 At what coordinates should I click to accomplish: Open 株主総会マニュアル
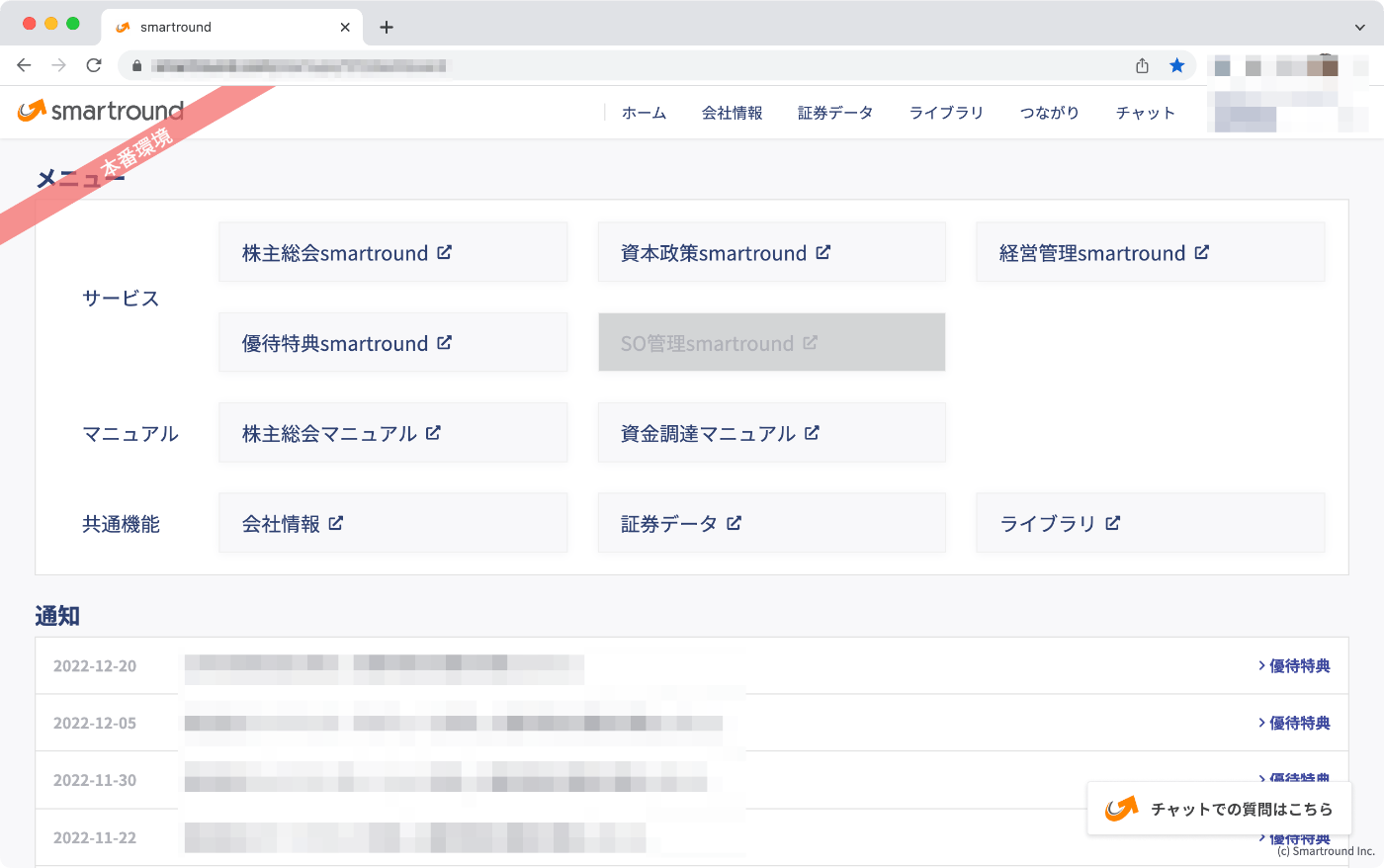tap(393, 432)
